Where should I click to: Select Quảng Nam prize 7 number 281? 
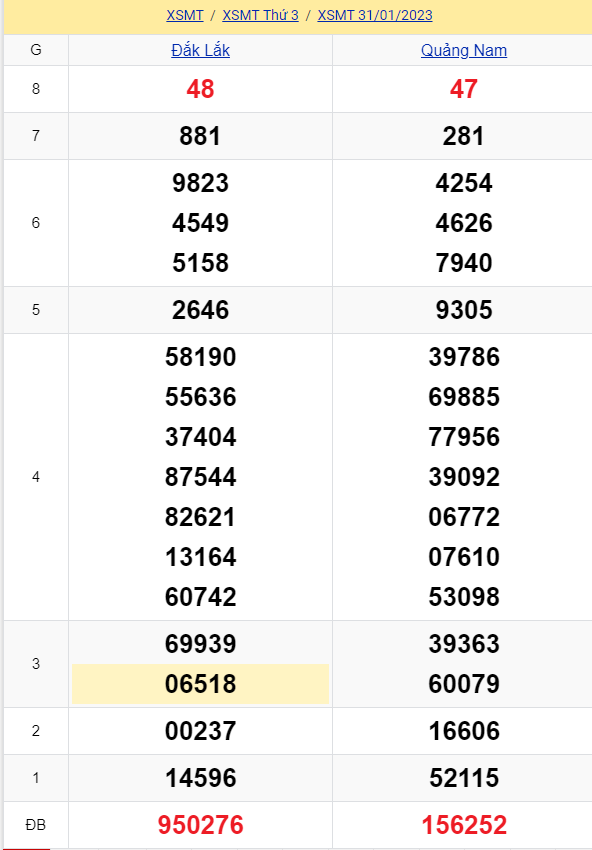pos(464,136)
